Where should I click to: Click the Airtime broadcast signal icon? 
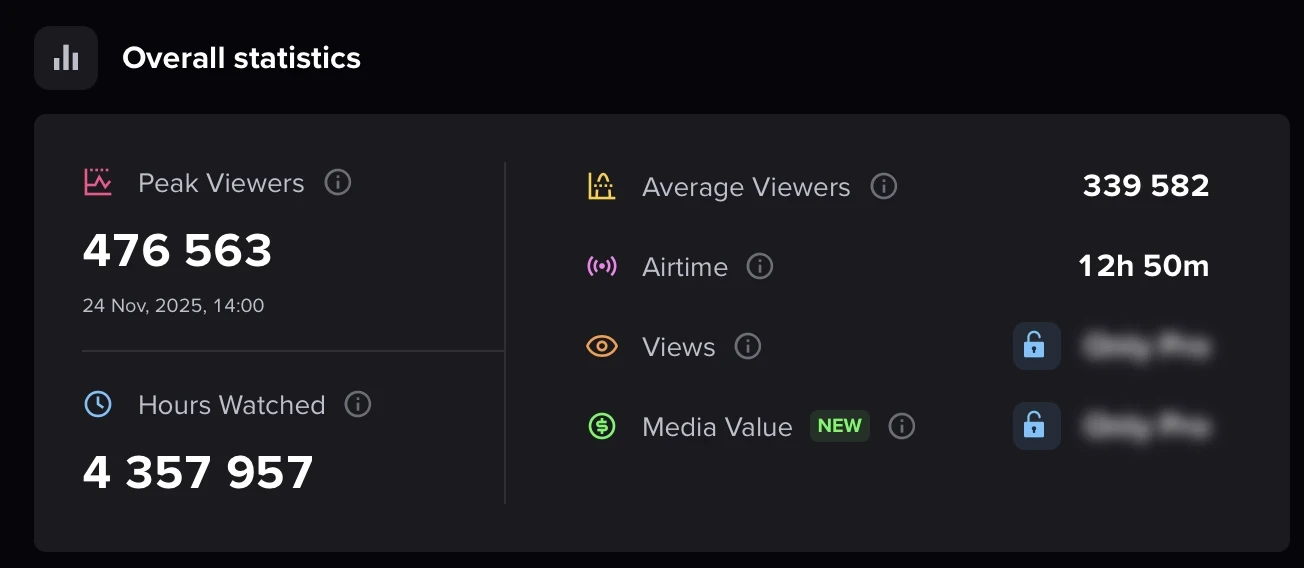(x=601, y=267)
